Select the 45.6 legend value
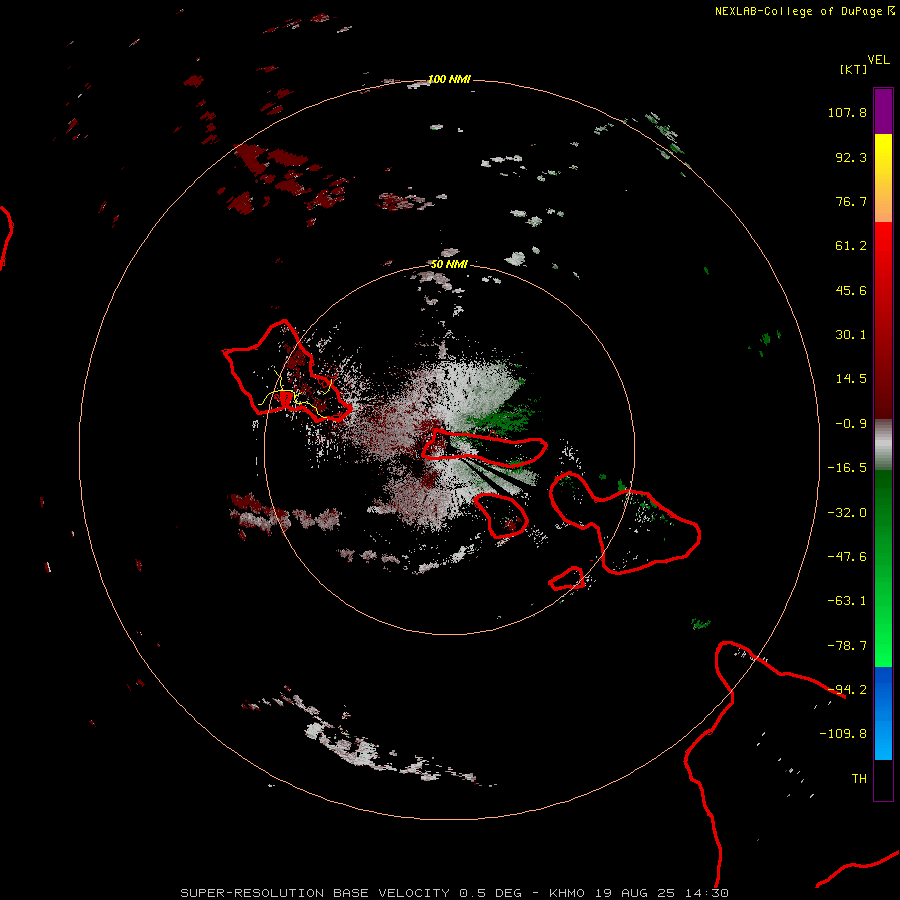This screenshot has height=900, width=900. pos(851,290)
